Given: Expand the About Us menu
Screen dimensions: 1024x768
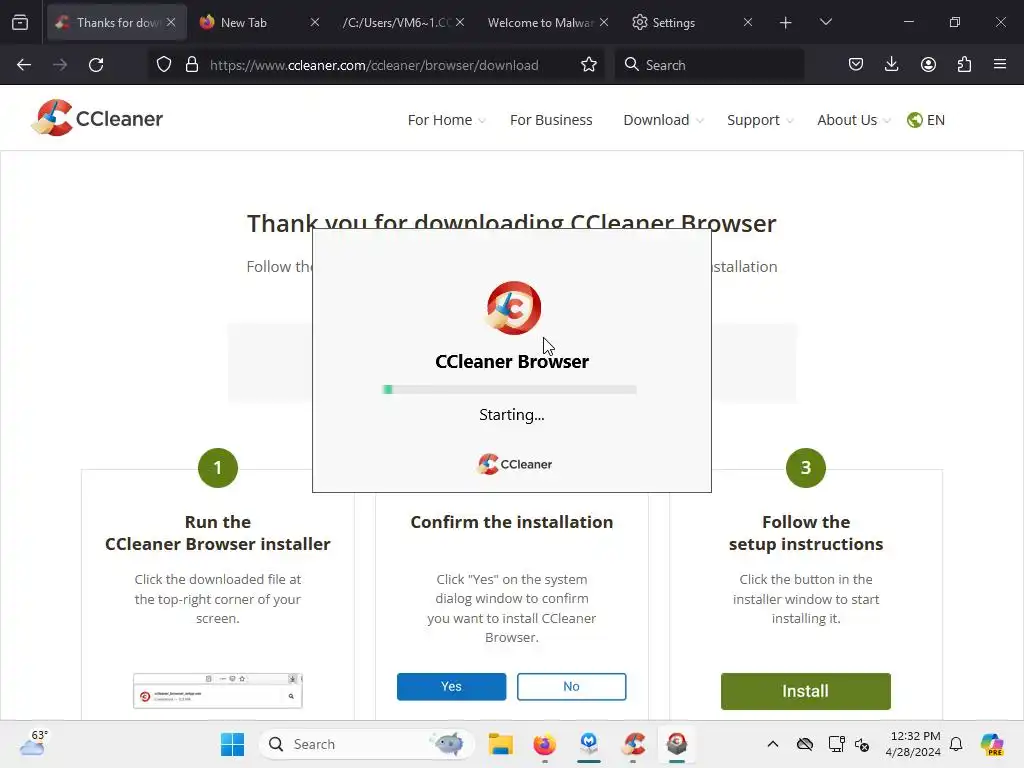Looking at the screenshot, I should click(854, 120).
